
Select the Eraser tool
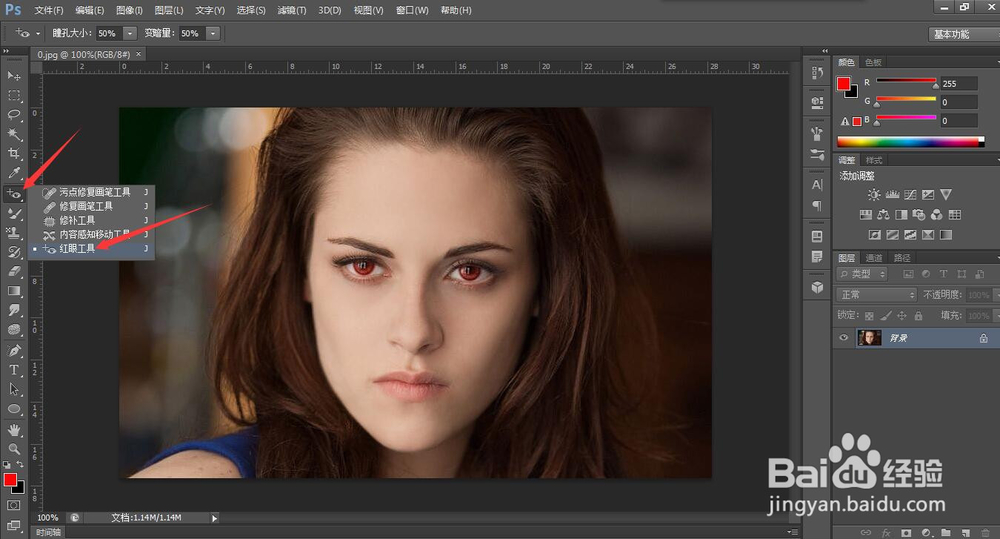tap(13, 271)
